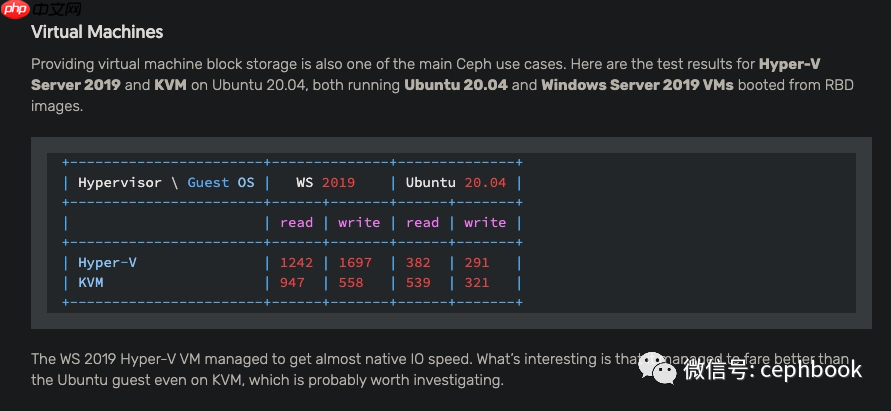Viewport: 891px width, 411px height.
Task: Click the Hyper-V row label in the table
Action: (x=107, y=263)
